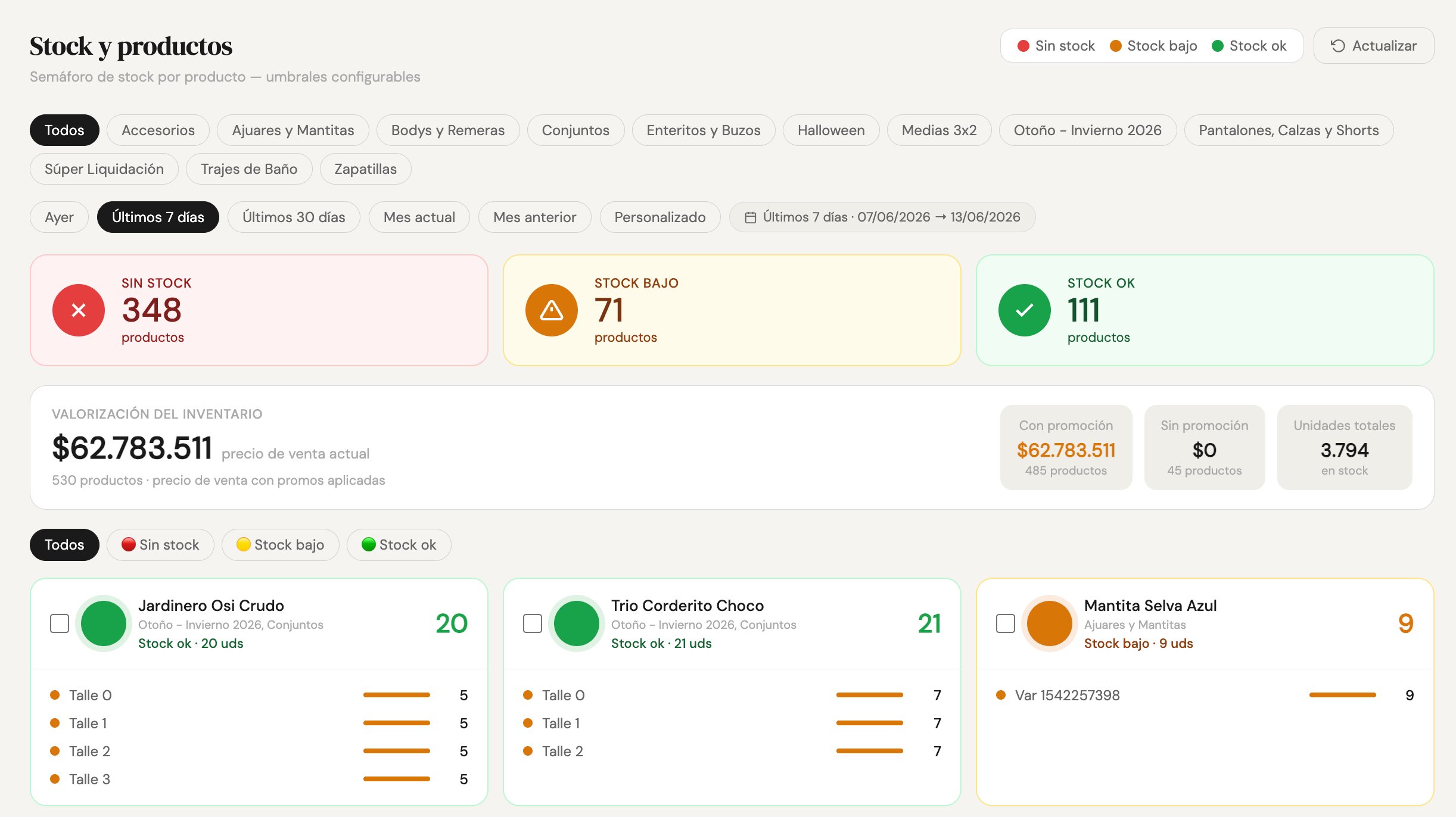The width and height of the screenshot is (1456, 817).
Task: Click the Talle 1 row in Trio Corderito Choco
Action: click(x=732, y=724)
